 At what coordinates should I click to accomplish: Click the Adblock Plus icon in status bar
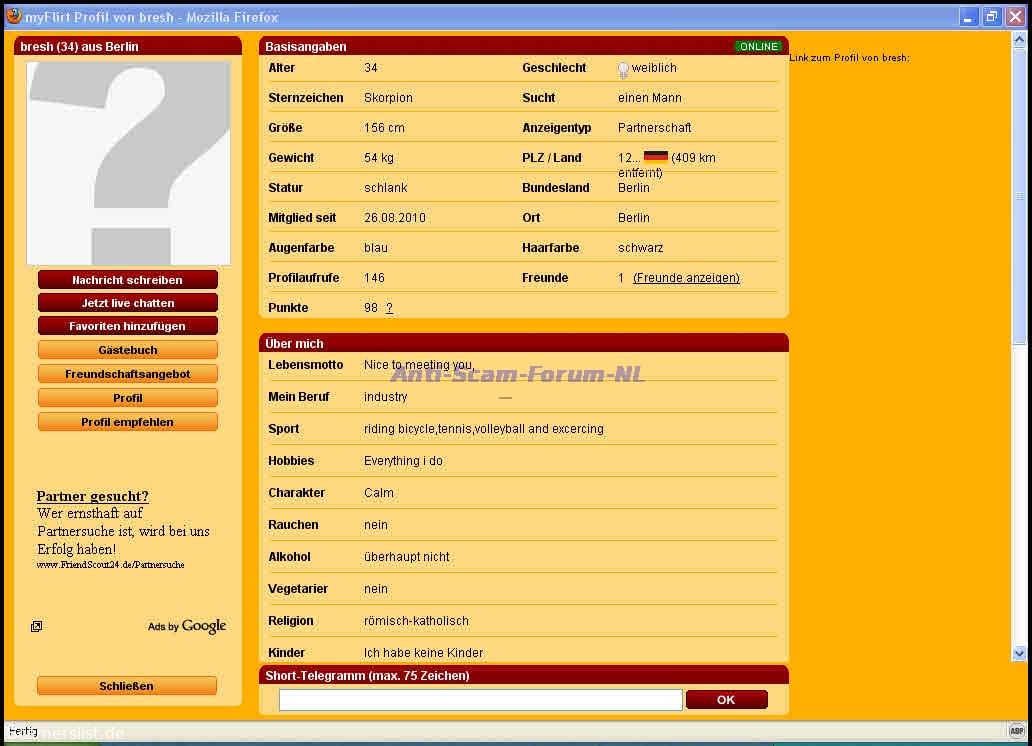[1016, 731]
